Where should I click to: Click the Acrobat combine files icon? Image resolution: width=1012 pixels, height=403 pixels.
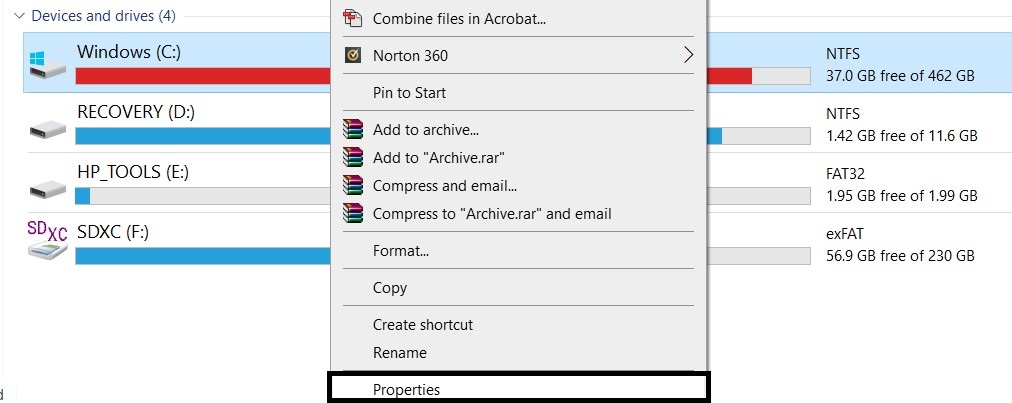[x=352, y=18]
